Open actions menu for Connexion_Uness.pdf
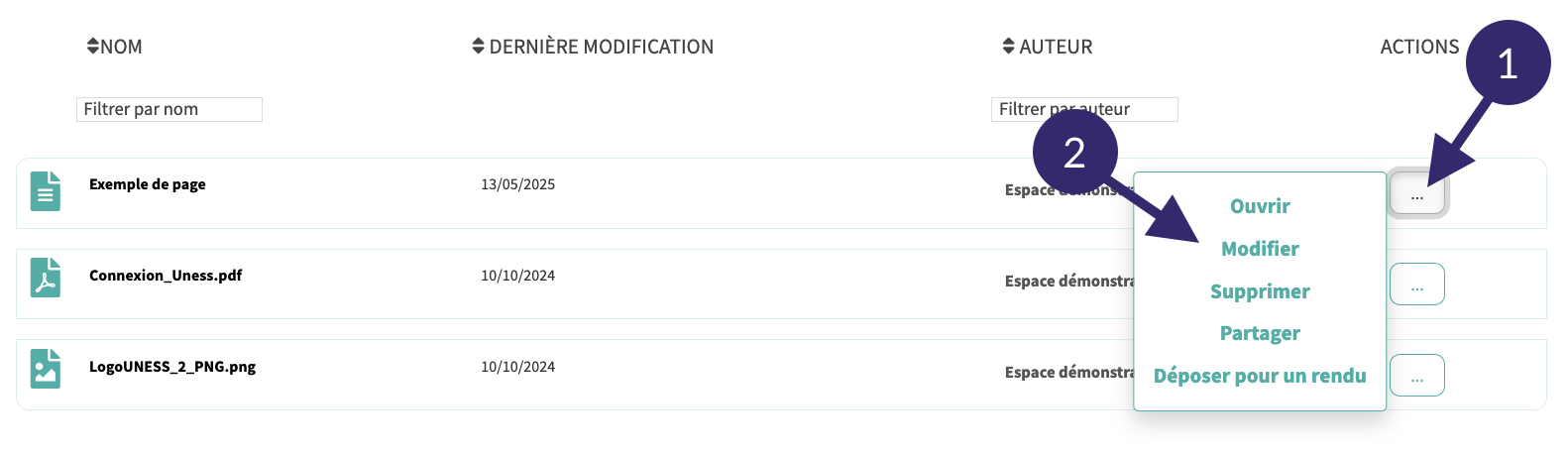1568x456 pixels. (x=1416, y=285)
